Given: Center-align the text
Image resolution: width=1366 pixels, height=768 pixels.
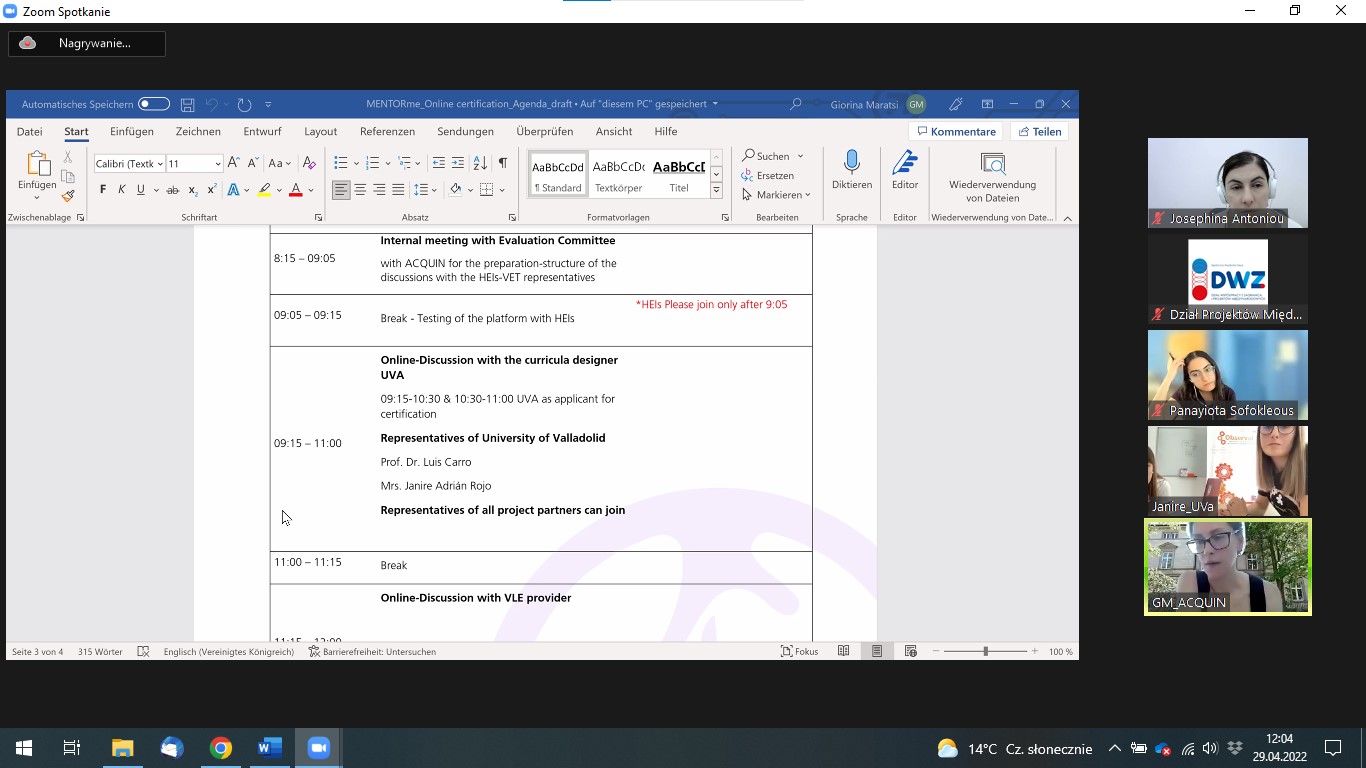Looking at the screenshot, I should tap(360, 190).
